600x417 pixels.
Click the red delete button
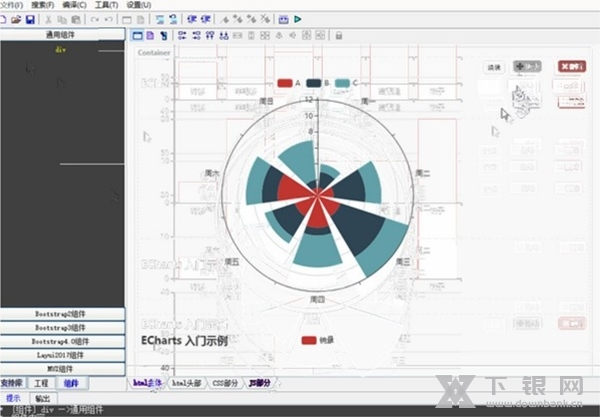coord(572,67)
